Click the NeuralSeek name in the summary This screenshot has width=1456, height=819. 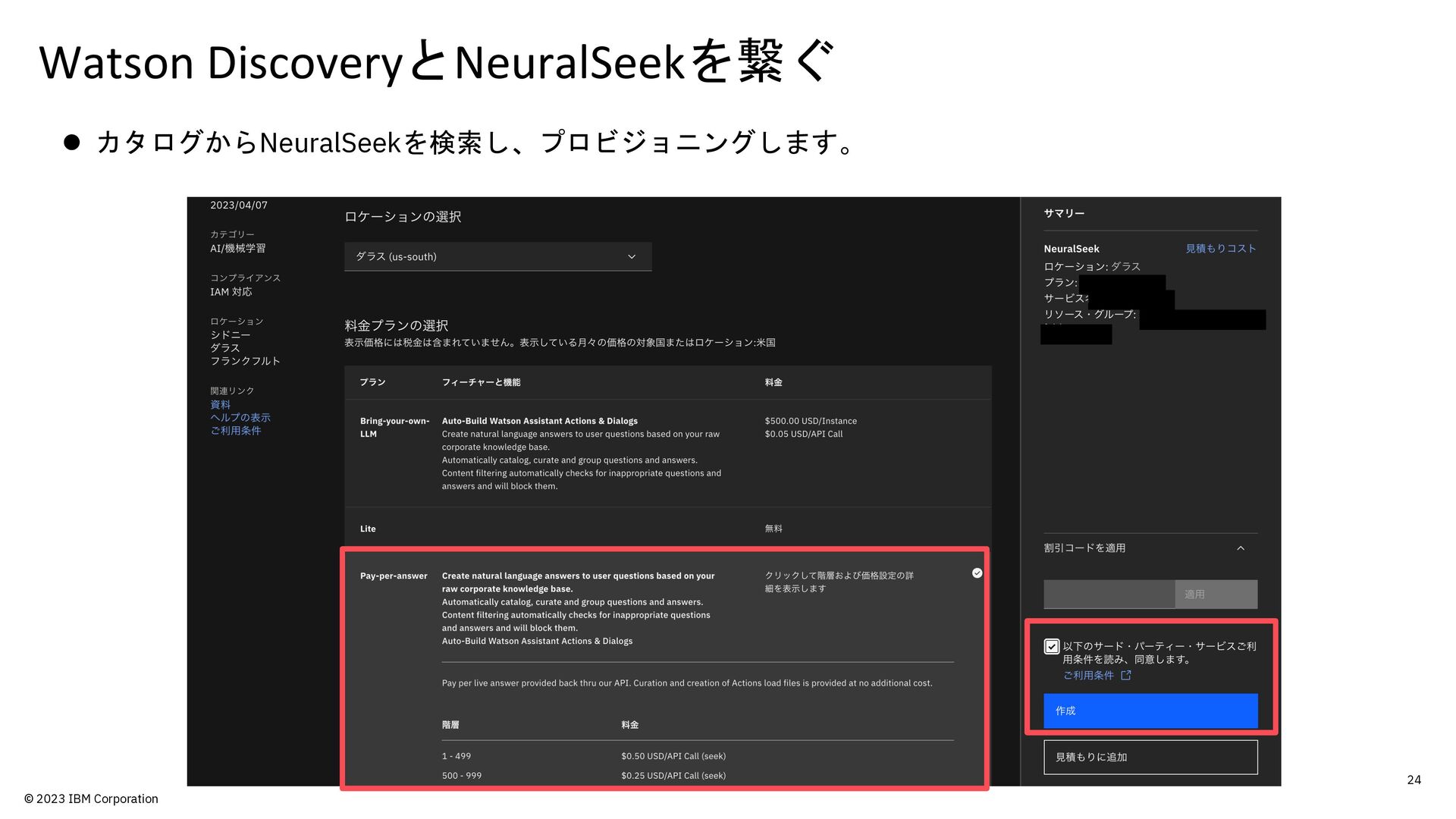1071,249
